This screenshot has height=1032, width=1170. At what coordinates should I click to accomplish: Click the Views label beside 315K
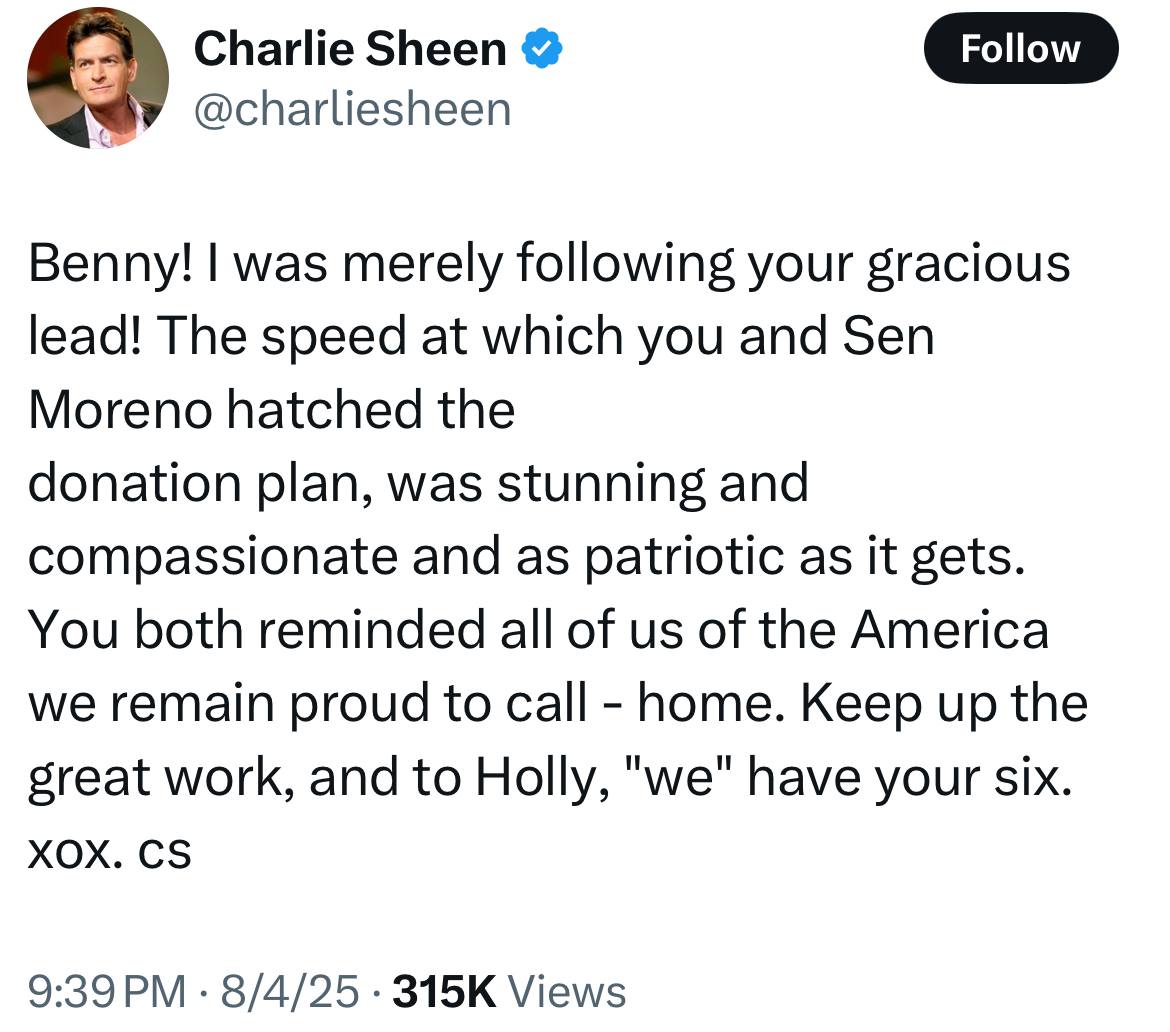click(567, 992)
